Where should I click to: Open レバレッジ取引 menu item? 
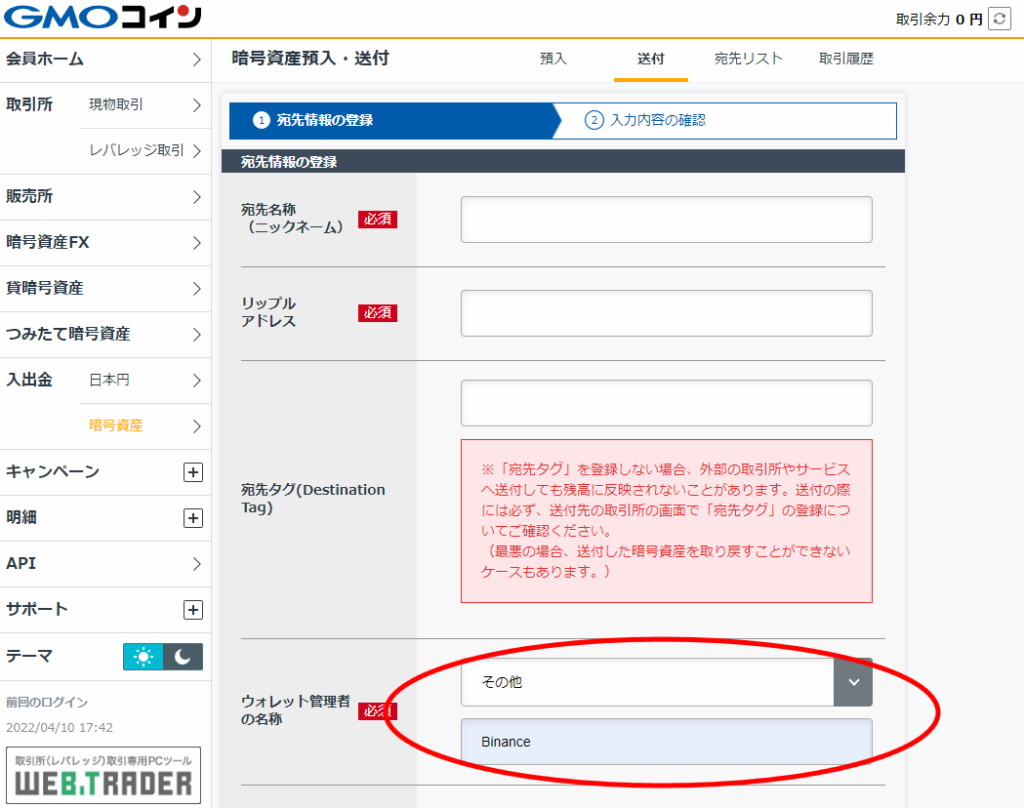pyautogui.click(x=145, y=151)
